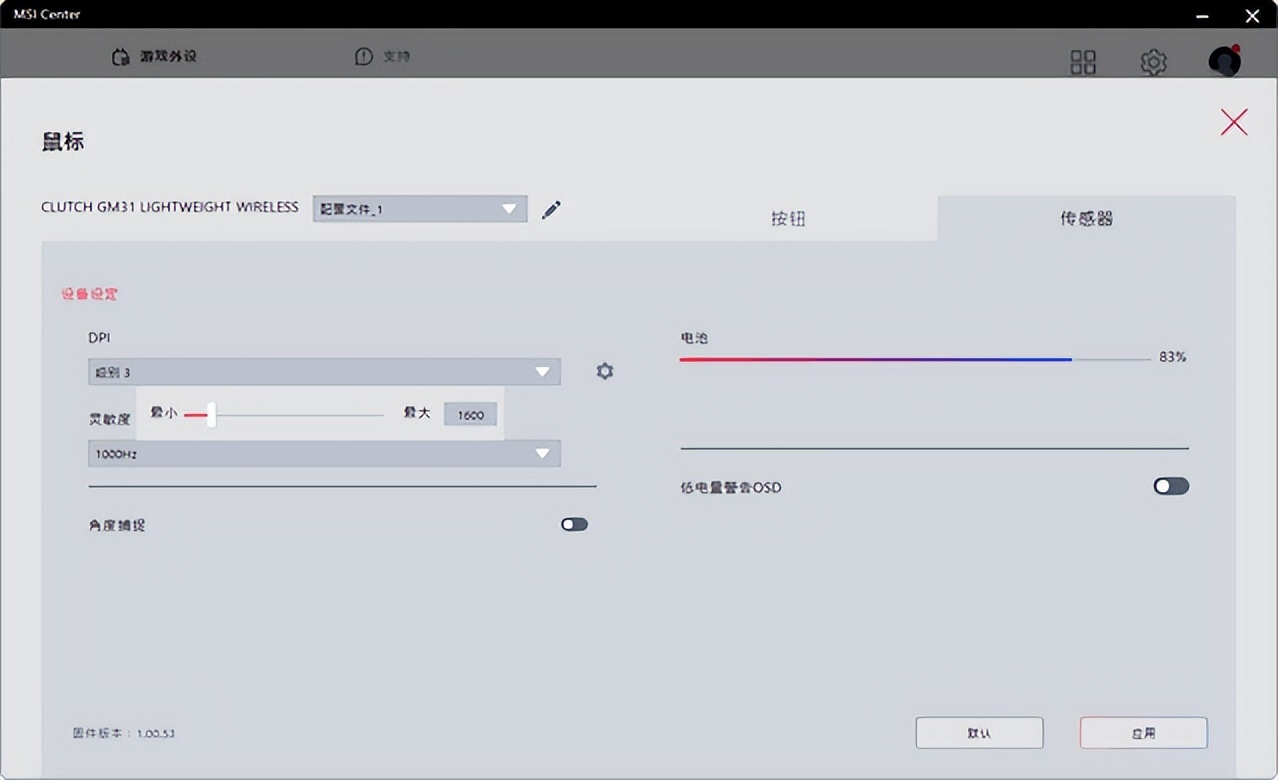Open the 游戏外设 gaming gear section
Screen dimensions: 1278x780
154,57
